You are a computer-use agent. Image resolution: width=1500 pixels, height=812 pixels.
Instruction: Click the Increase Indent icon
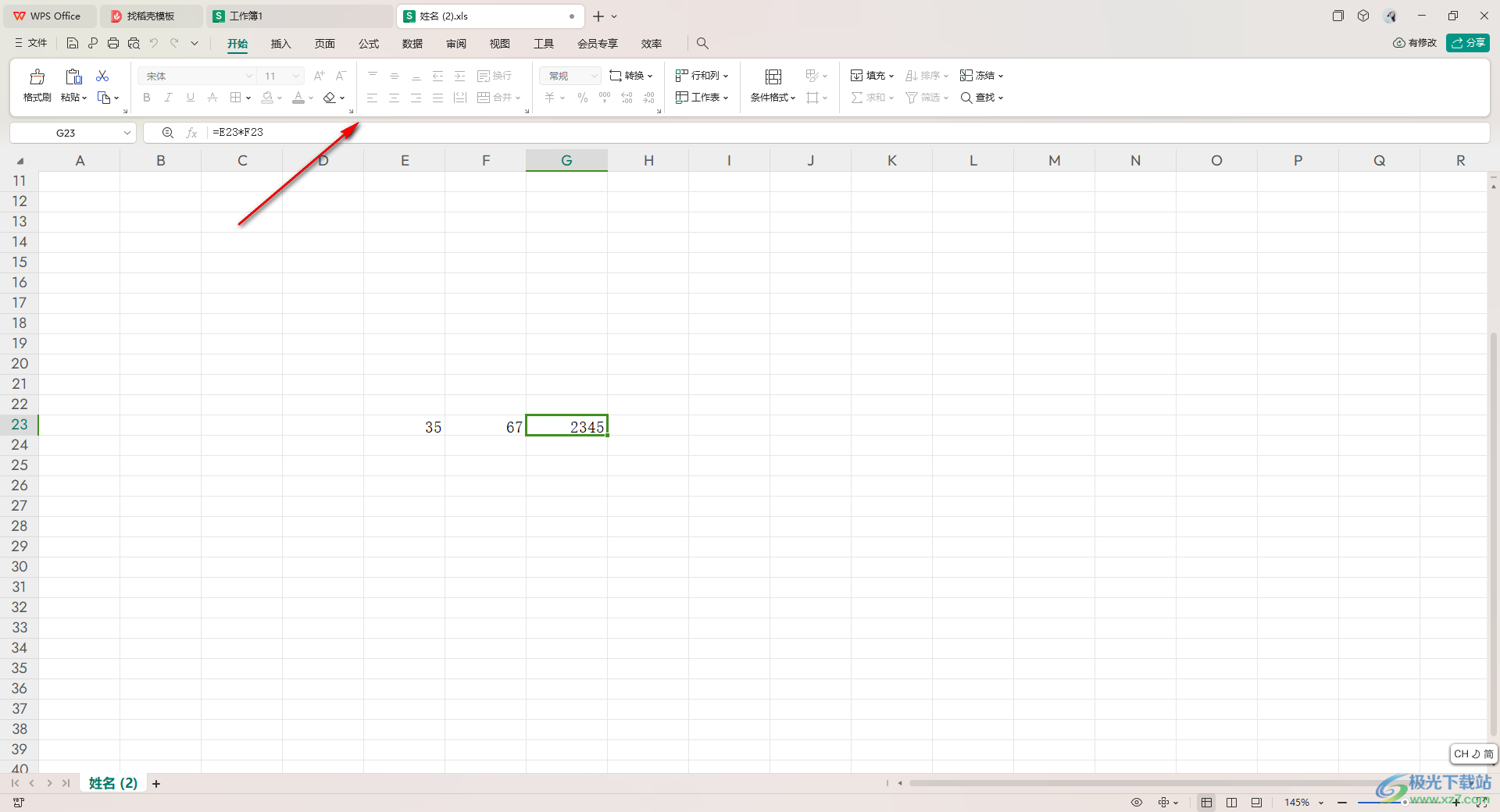coord(460,76)
